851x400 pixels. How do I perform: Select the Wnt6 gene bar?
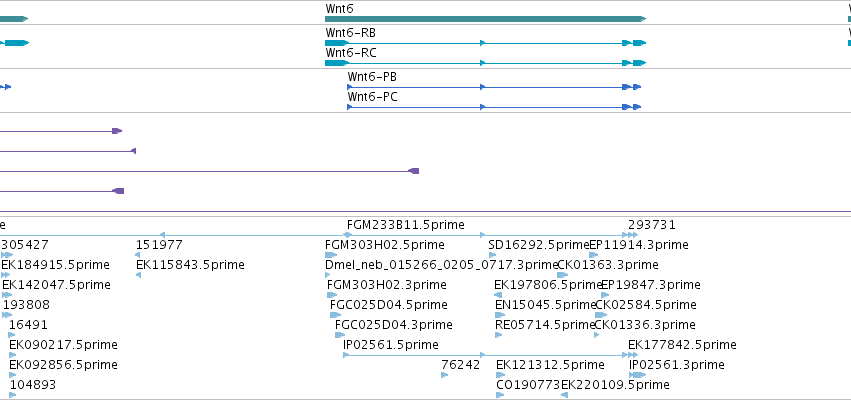click(x=485, y=19)
